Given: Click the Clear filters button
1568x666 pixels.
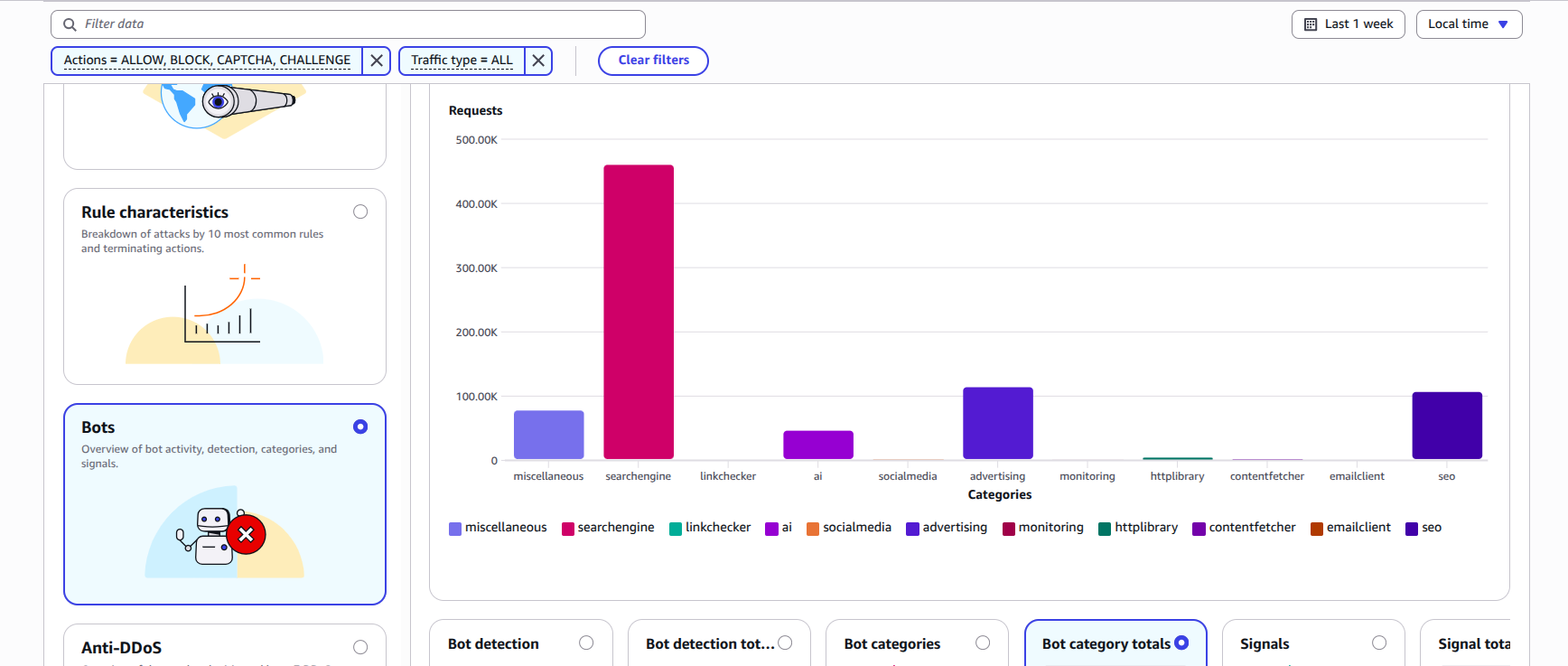Looking at the screenshot, I should 653,61.
